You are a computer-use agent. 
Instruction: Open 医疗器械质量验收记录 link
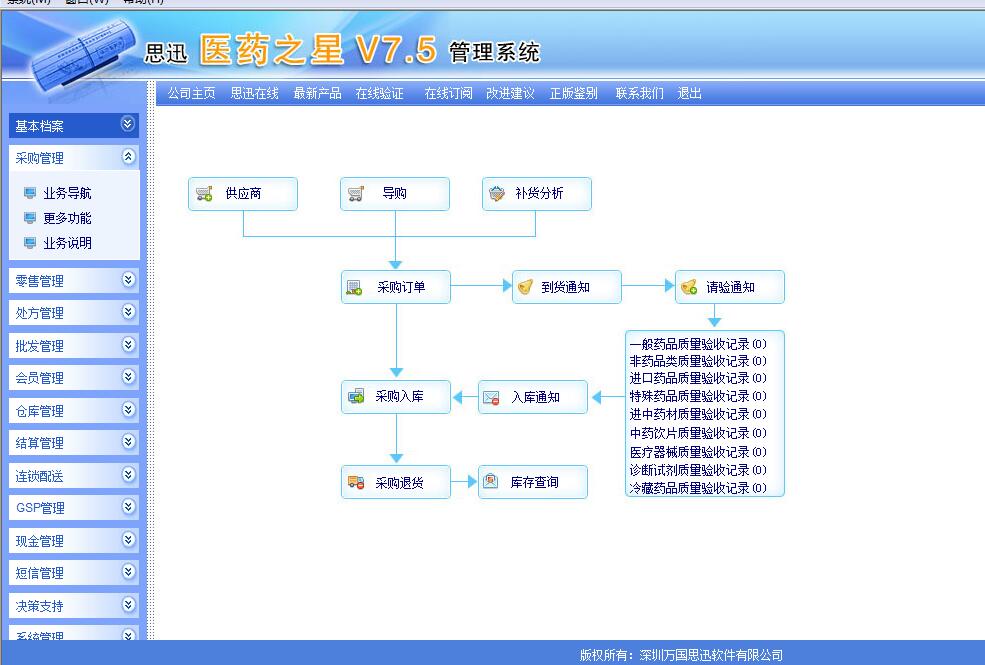(x=698, y=452)
